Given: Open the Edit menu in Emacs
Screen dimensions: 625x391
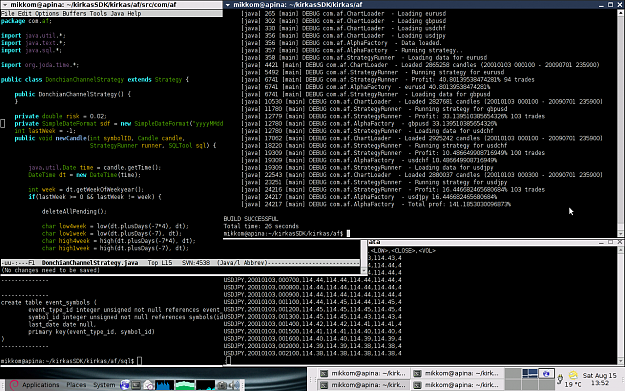Looking at the screenshot, I should (x=24, y=14).
